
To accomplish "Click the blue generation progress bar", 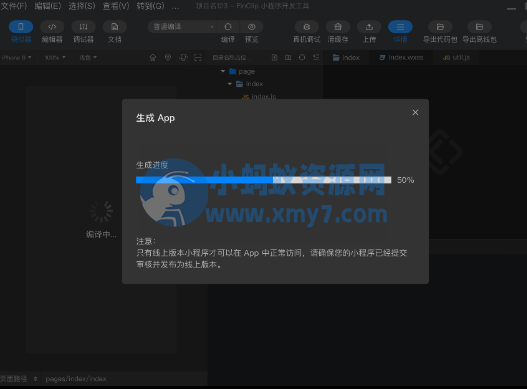I will click(x=263, y=180).
